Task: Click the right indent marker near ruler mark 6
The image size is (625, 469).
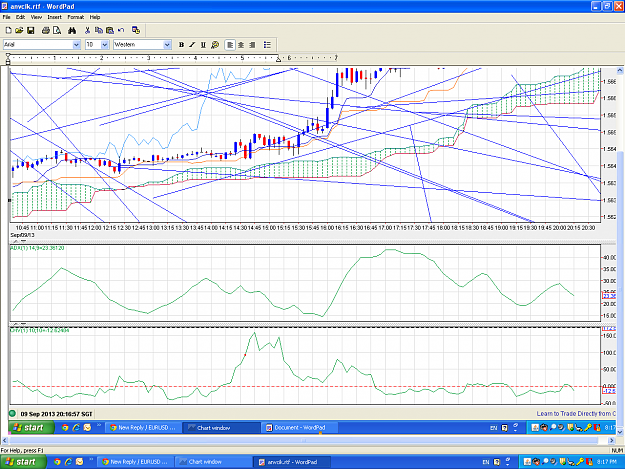Action: 278,59
